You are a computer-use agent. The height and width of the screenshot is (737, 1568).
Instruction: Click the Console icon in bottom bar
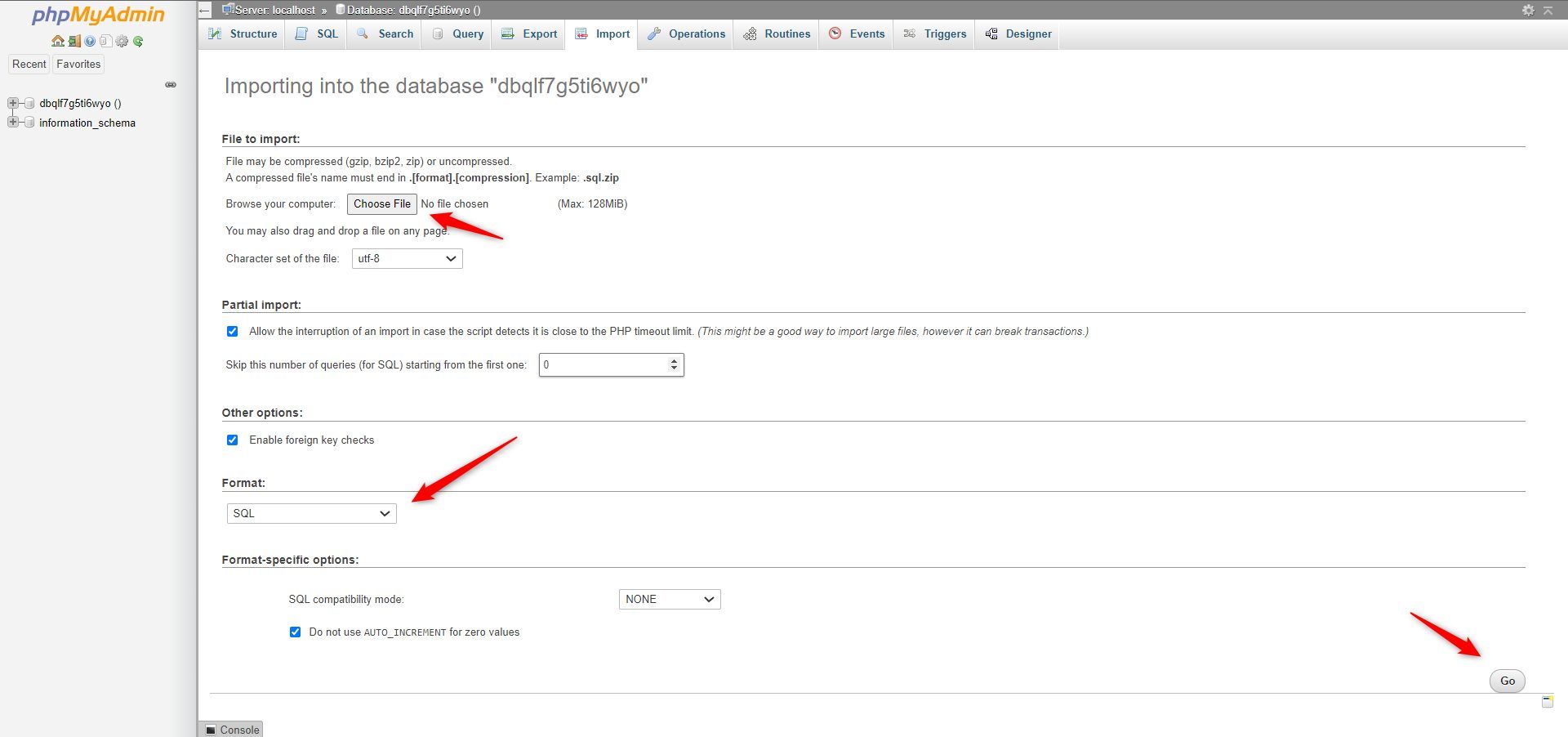(211, 730)
